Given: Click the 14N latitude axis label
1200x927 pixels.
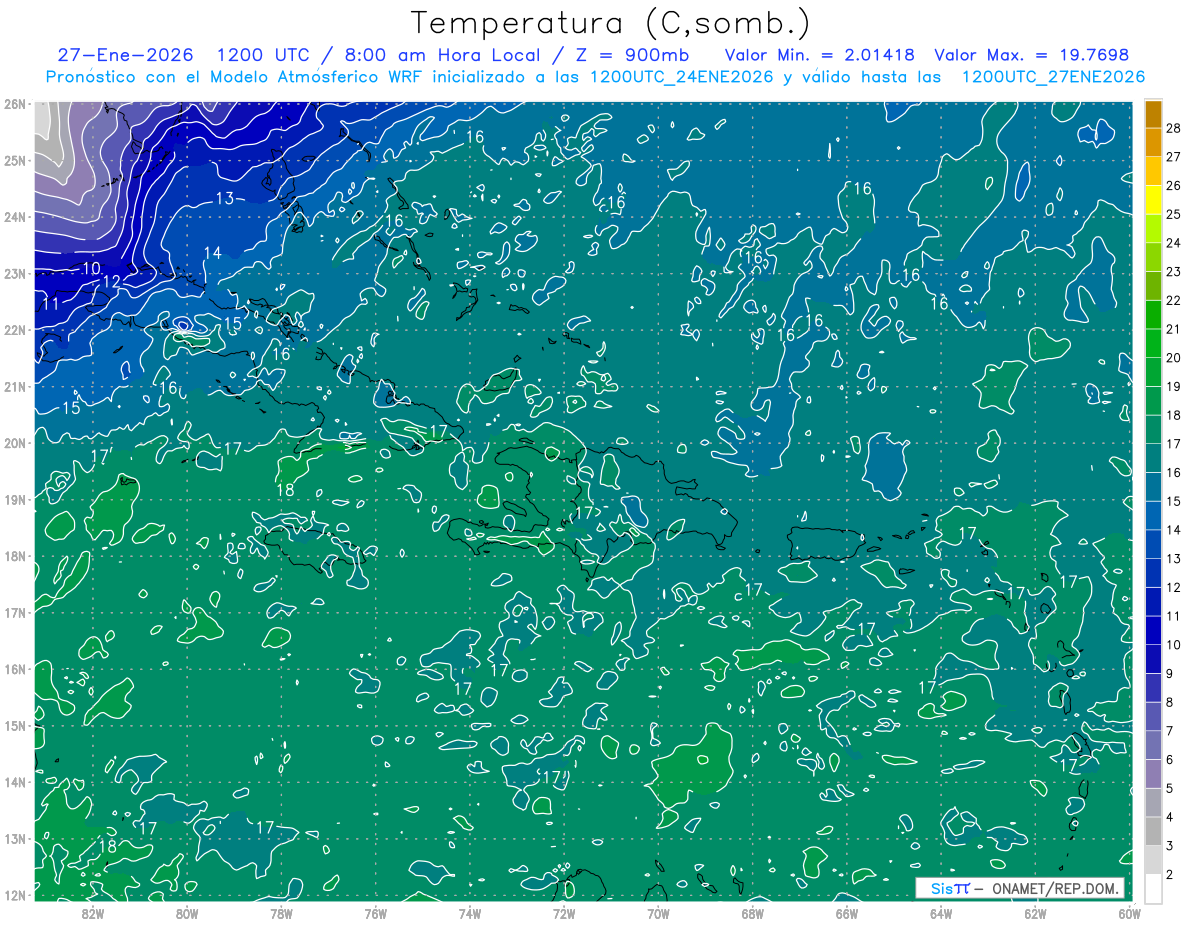Looking at the screenshot, I should coord(14,781).
